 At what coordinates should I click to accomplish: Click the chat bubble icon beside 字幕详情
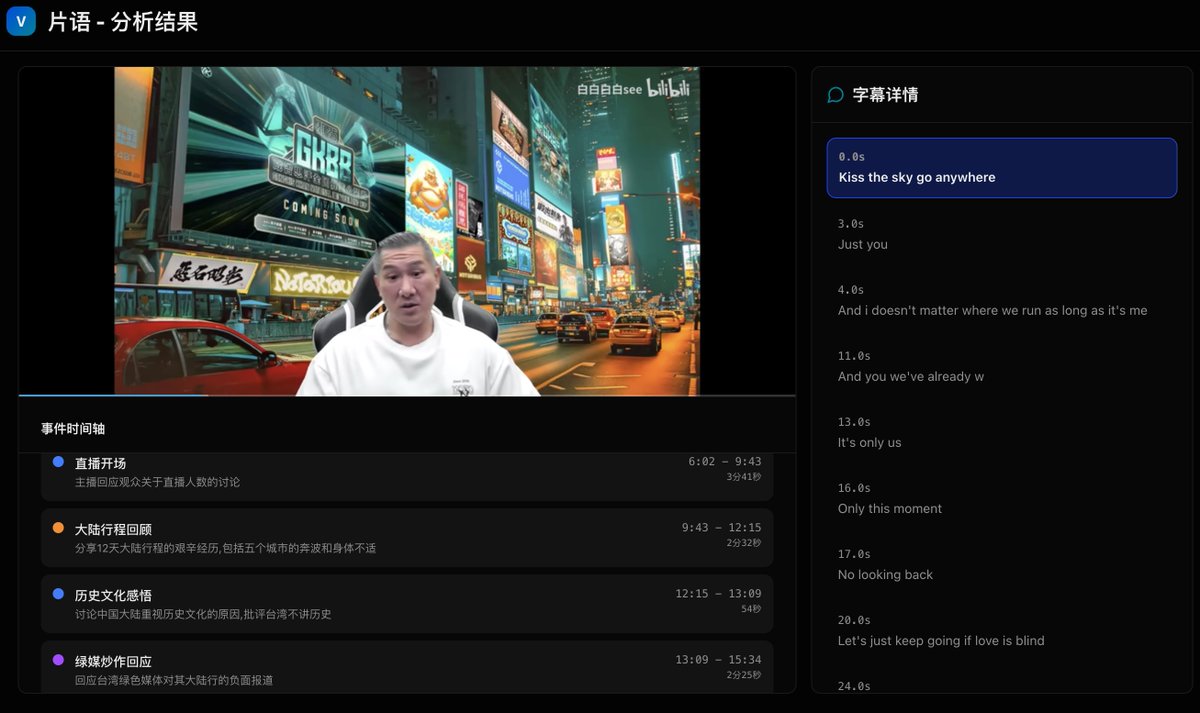836,95
